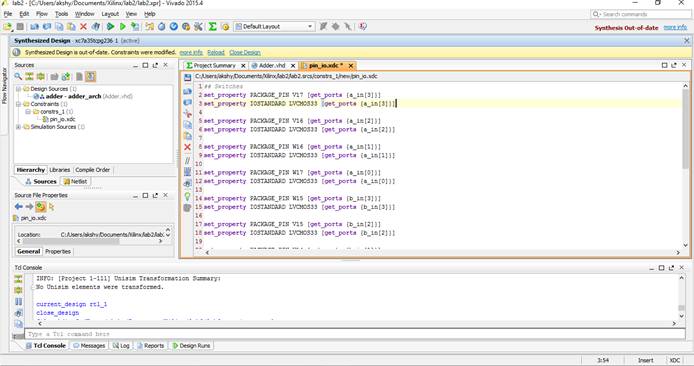
Task: Click Collapse All icon in Sources panel
Action: coord(29,77)
